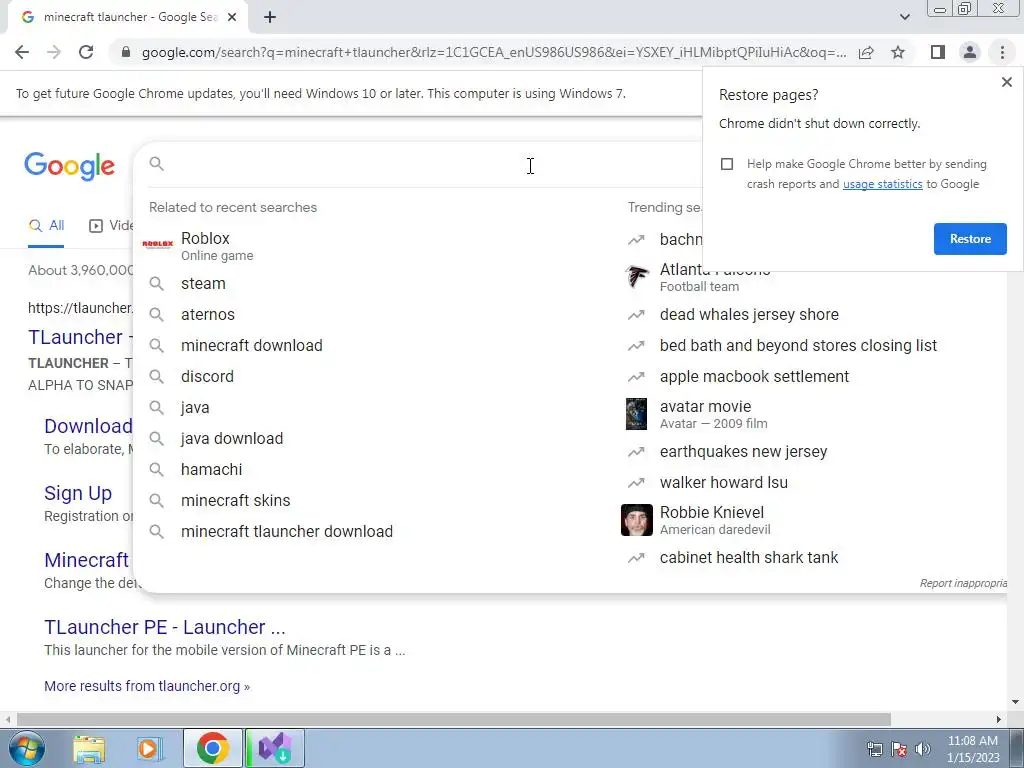
Task: Choose the 'minecraft skins' suggestion
Action: click(379, 500)
